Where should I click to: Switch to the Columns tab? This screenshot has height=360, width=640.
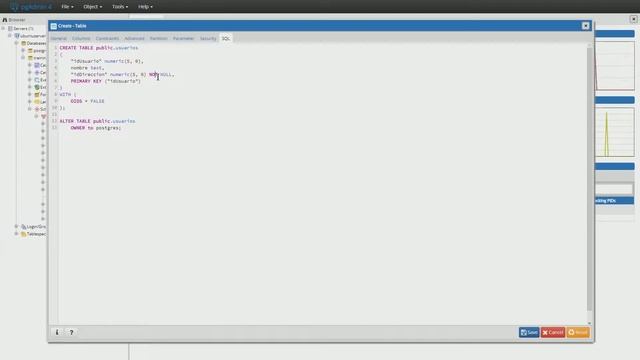tap(81, 38)
